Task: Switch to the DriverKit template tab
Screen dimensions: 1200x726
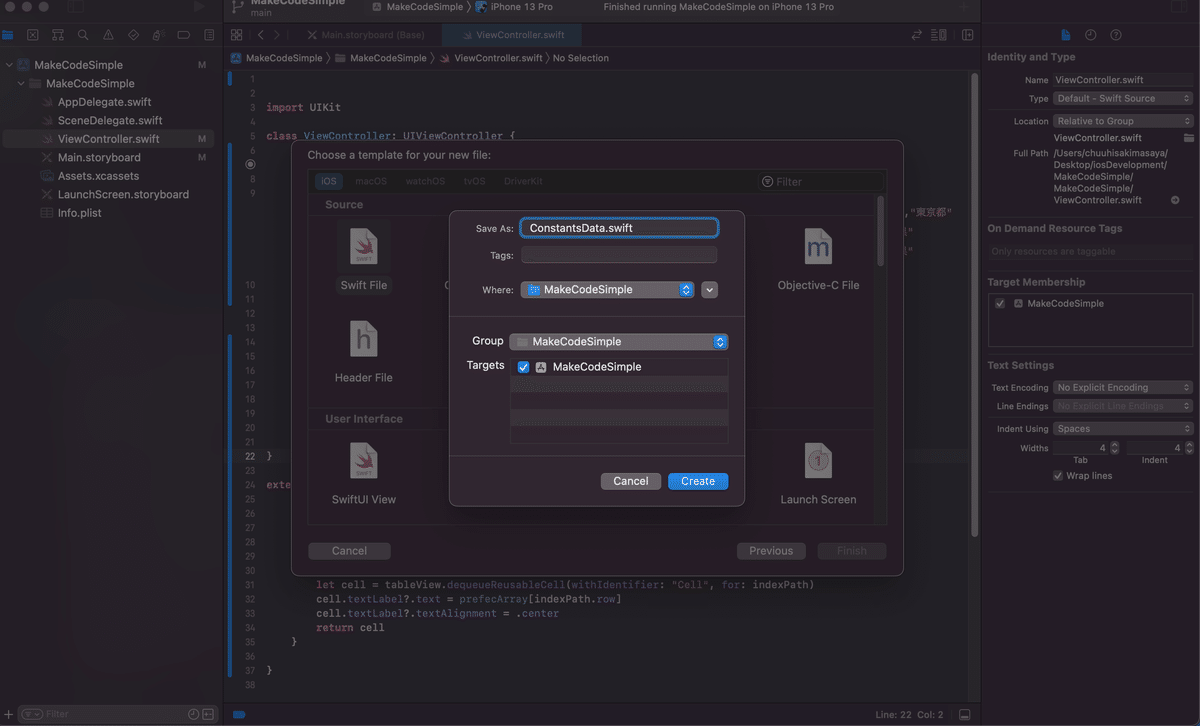Action: [523, 182]
